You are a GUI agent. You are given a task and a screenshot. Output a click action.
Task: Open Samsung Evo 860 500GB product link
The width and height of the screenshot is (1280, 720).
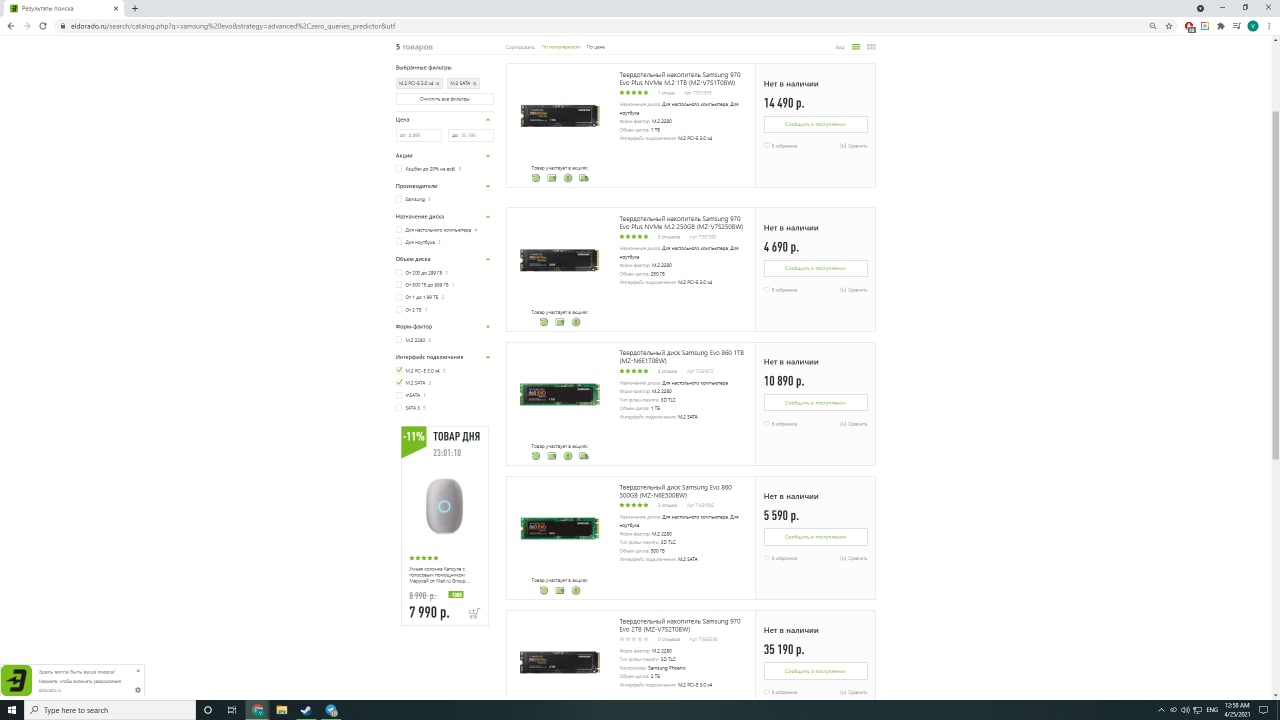[x=675, y=491]
